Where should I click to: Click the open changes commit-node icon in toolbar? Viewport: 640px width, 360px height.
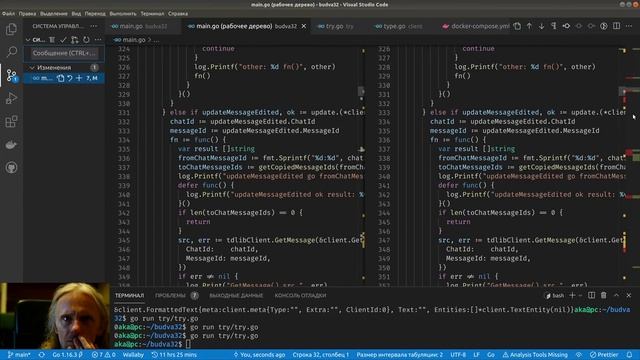(566, 26)
